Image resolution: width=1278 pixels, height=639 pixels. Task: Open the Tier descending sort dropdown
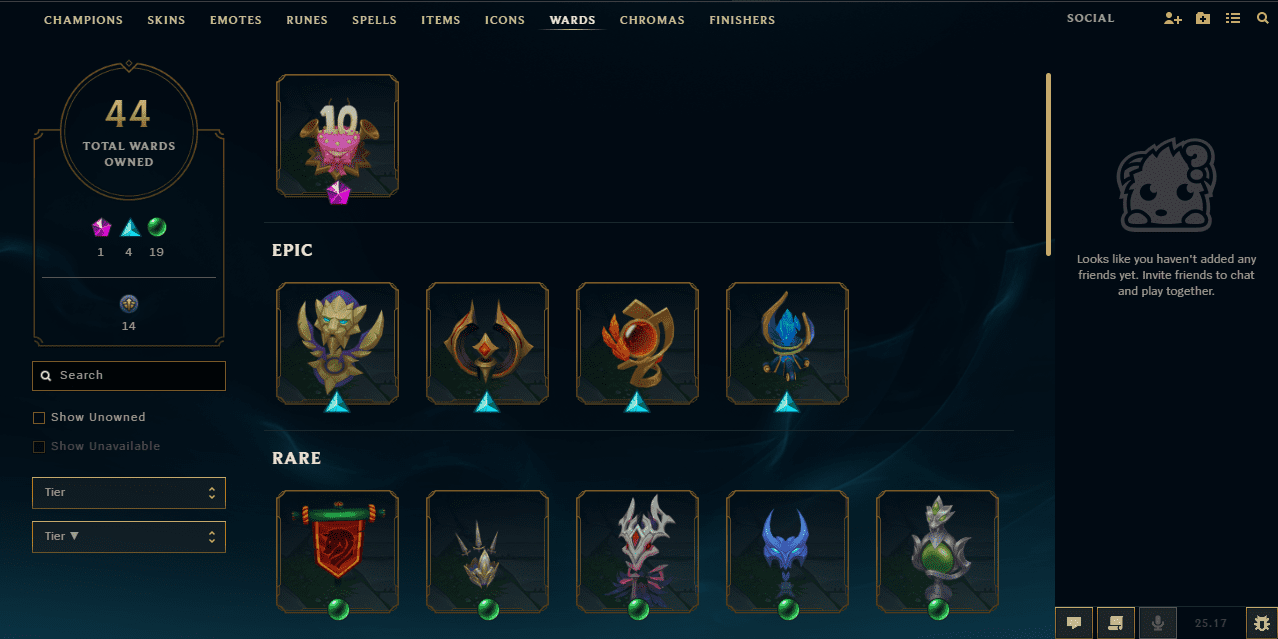pyautogui.click(x=129, y=537)
